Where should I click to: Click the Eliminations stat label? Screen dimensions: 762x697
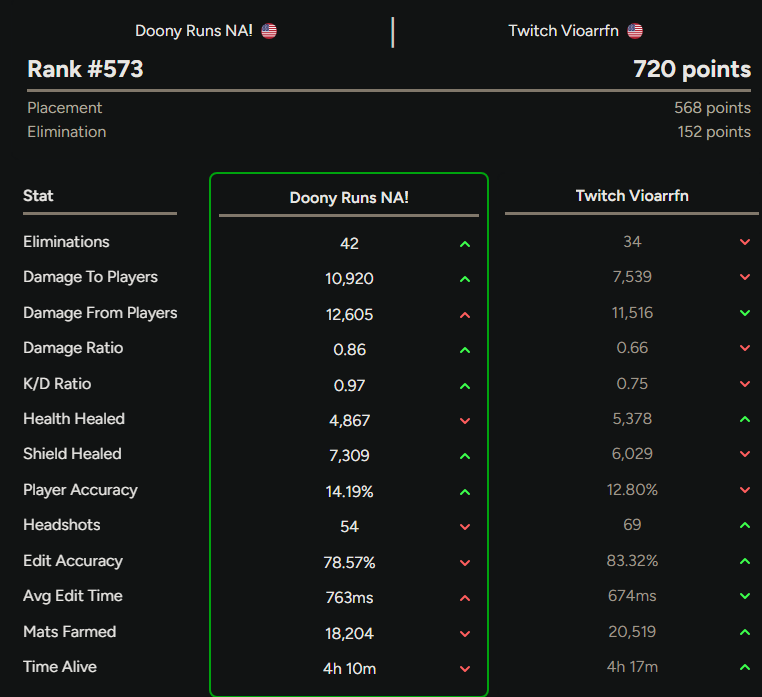point(67,242)
